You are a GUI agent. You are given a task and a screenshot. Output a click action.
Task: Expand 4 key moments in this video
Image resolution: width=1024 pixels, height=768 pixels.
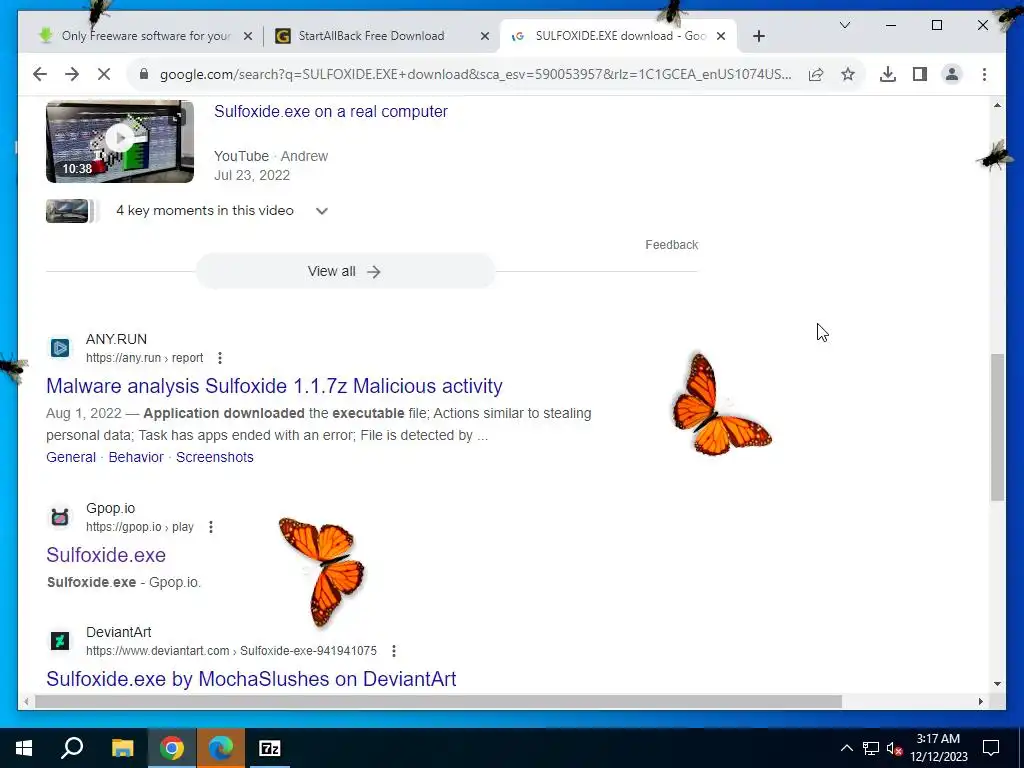coord(321,211)
